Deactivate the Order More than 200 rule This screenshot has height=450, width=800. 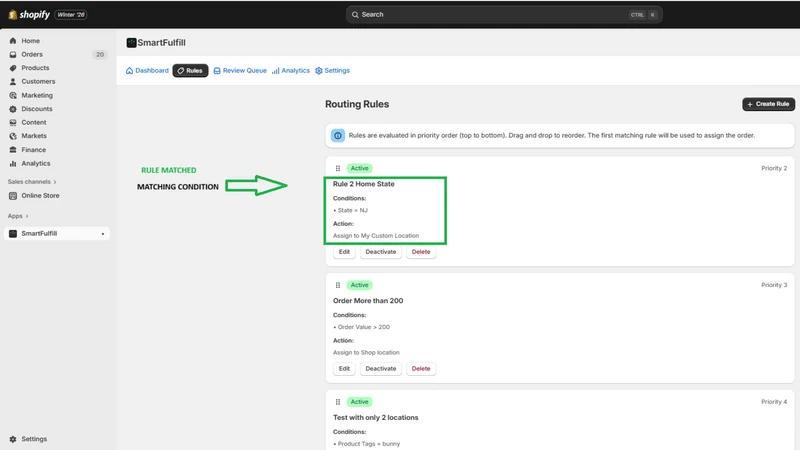(381, 369)
